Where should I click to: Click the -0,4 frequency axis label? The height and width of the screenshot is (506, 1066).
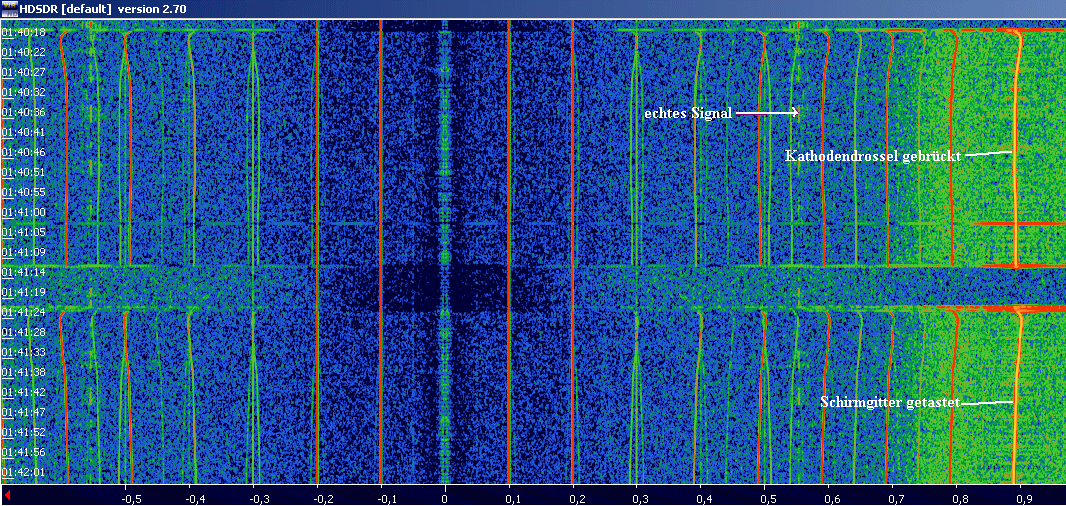(x=194, y=499)
